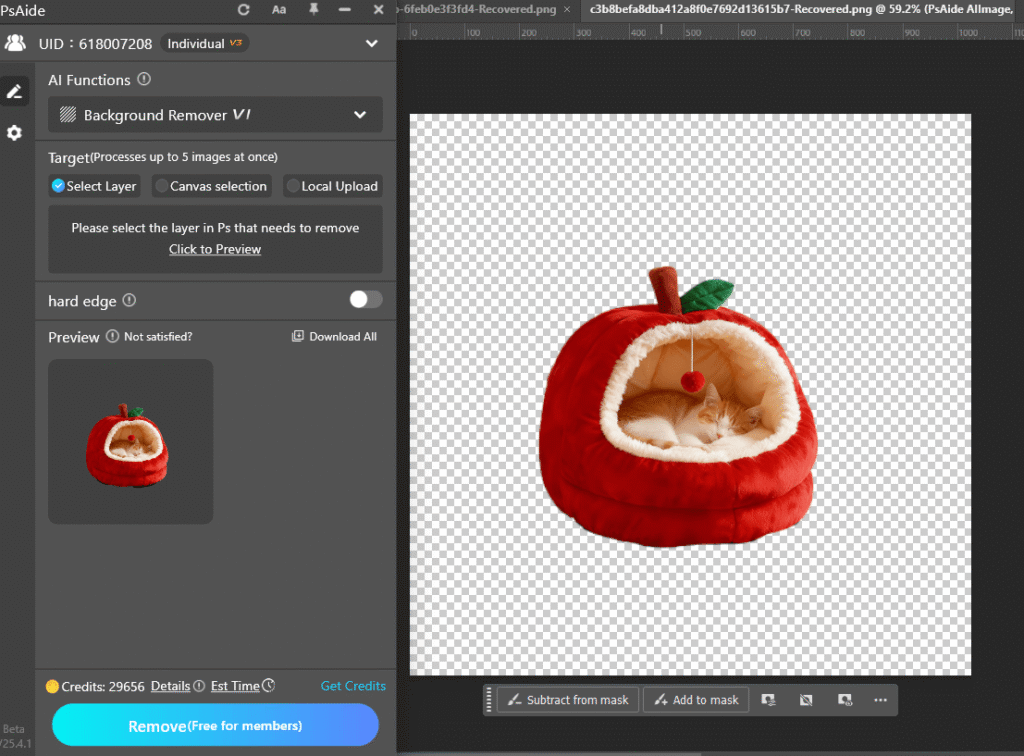Click the refresh icon in PsAide title bar
Image resolution: width=1024 pixels, height=756 pixels.
click(243, 11)
